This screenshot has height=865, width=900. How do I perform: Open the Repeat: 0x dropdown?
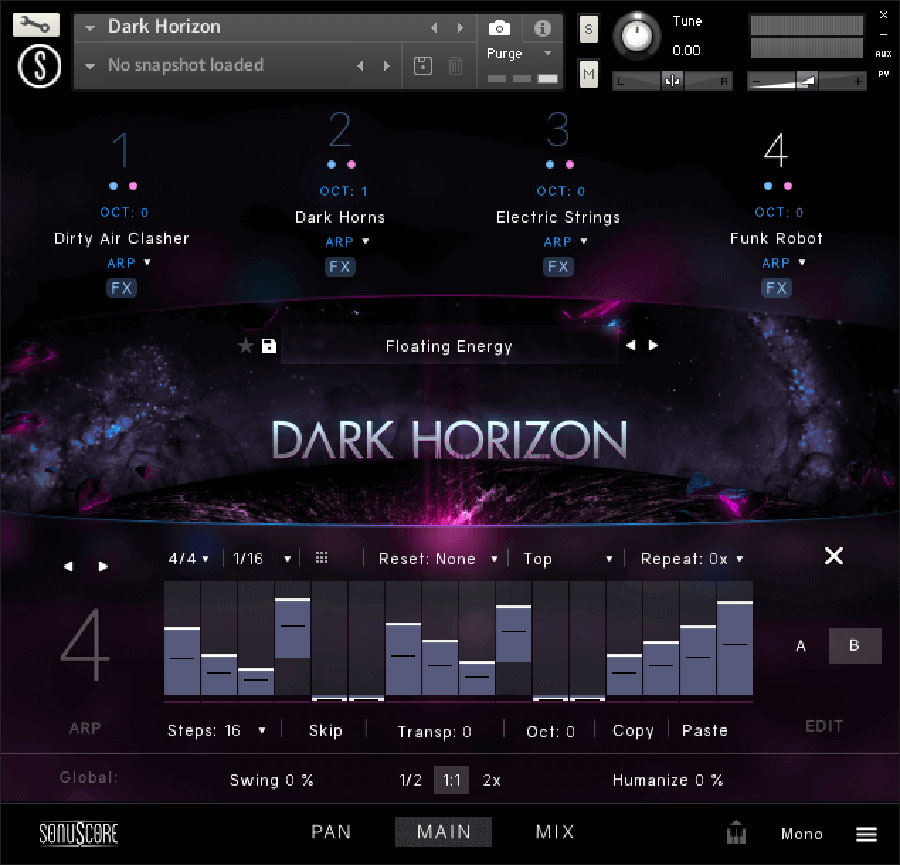point(692,558)
